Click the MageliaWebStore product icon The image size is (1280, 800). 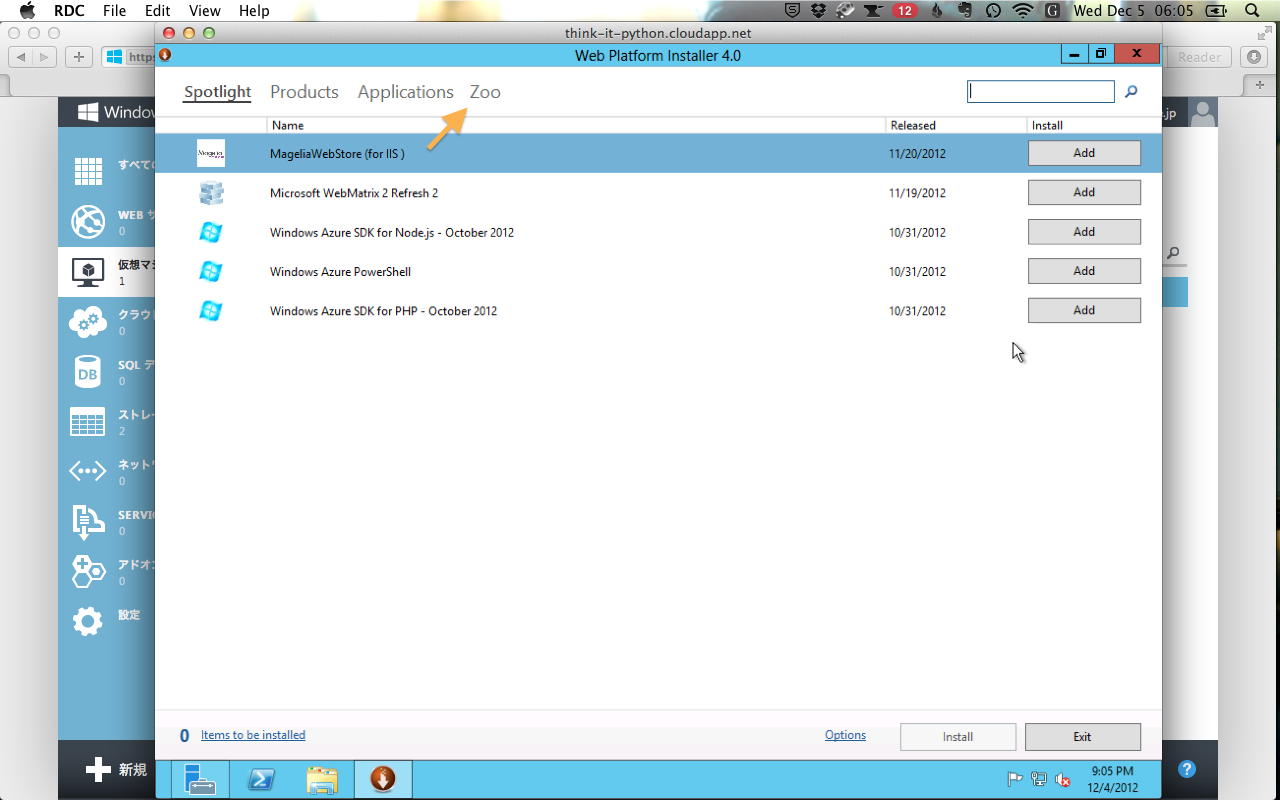coord(211,153)
